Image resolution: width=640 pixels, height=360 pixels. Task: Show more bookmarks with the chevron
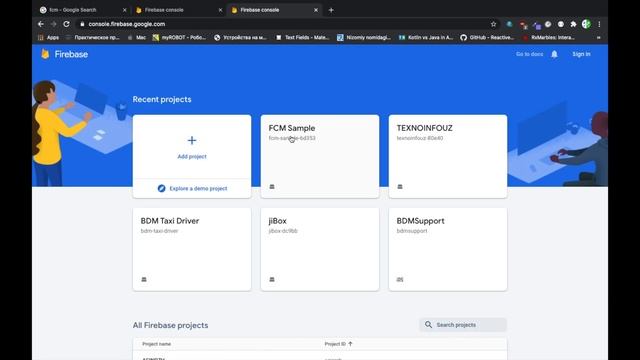(598, 38)
